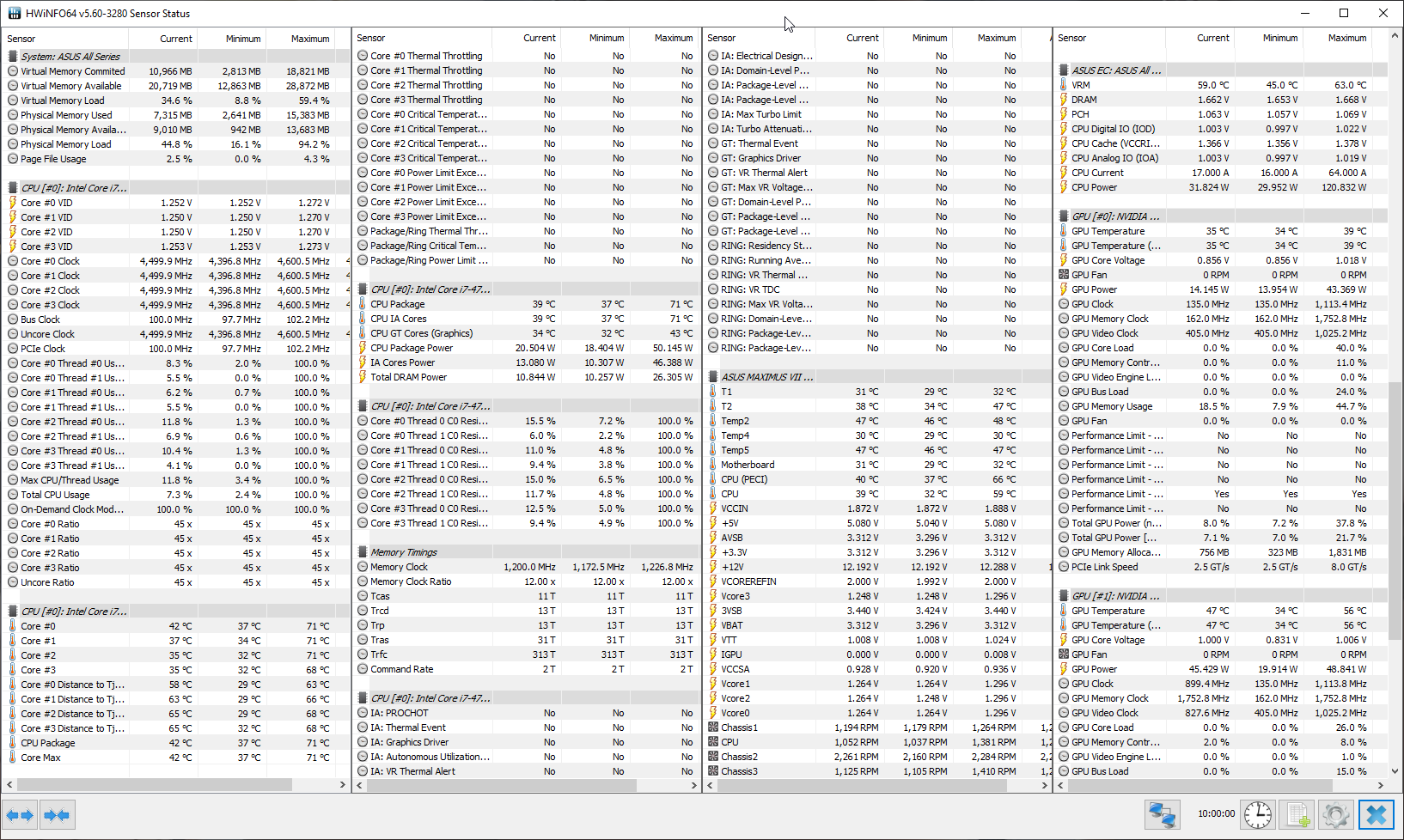The width and height of the screenshot is (1404, 840).
Task: Select the CPU Package Power row
Action: pos(412,348)
